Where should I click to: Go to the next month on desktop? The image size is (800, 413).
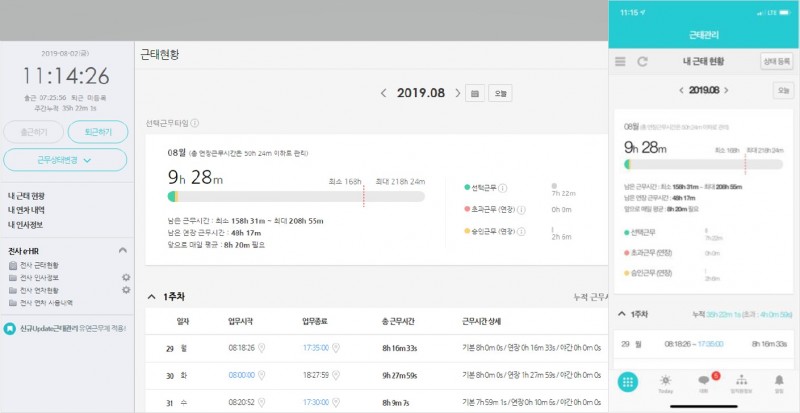click(458, 93)
